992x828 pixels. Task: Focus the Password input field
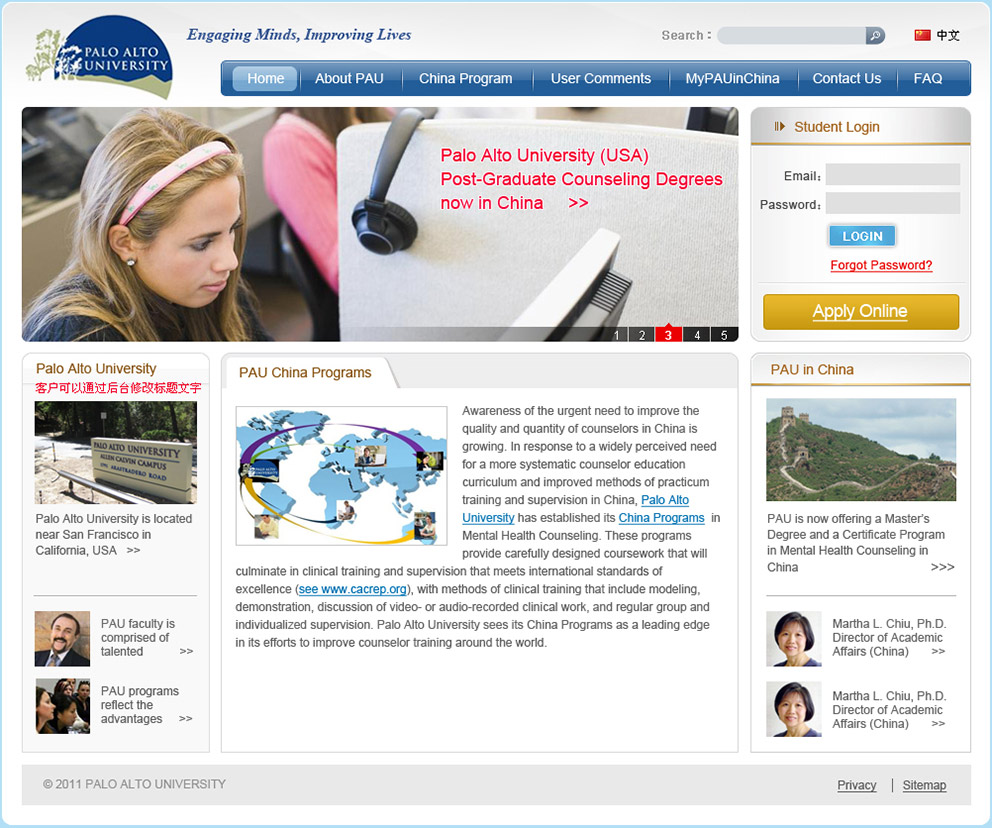893,204
